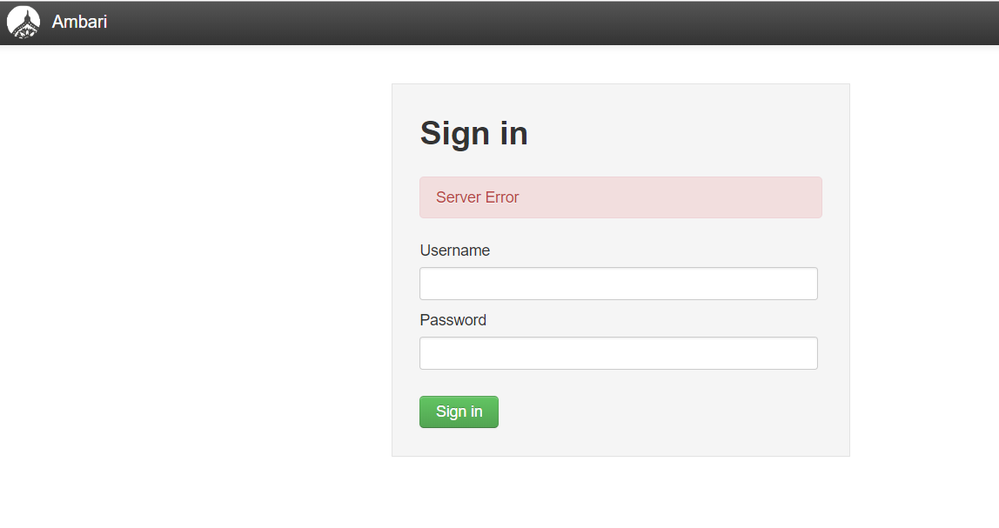This screenshot has width=999, height=528.
Task: Focus the Password input field
Action: point(618,353)
